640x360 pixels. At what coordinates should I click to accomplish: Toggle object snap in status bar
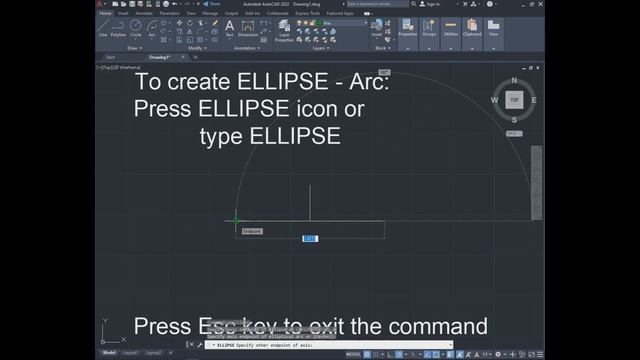pyautogui.click(x=436, y=354)
